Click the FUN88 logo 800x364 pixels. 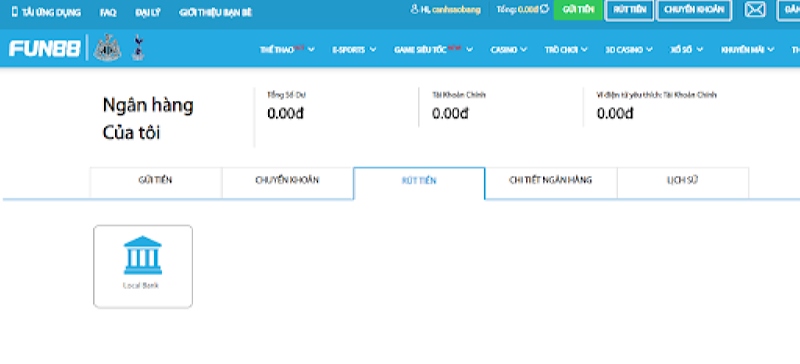pyautogui.click(x=45, y=49)
